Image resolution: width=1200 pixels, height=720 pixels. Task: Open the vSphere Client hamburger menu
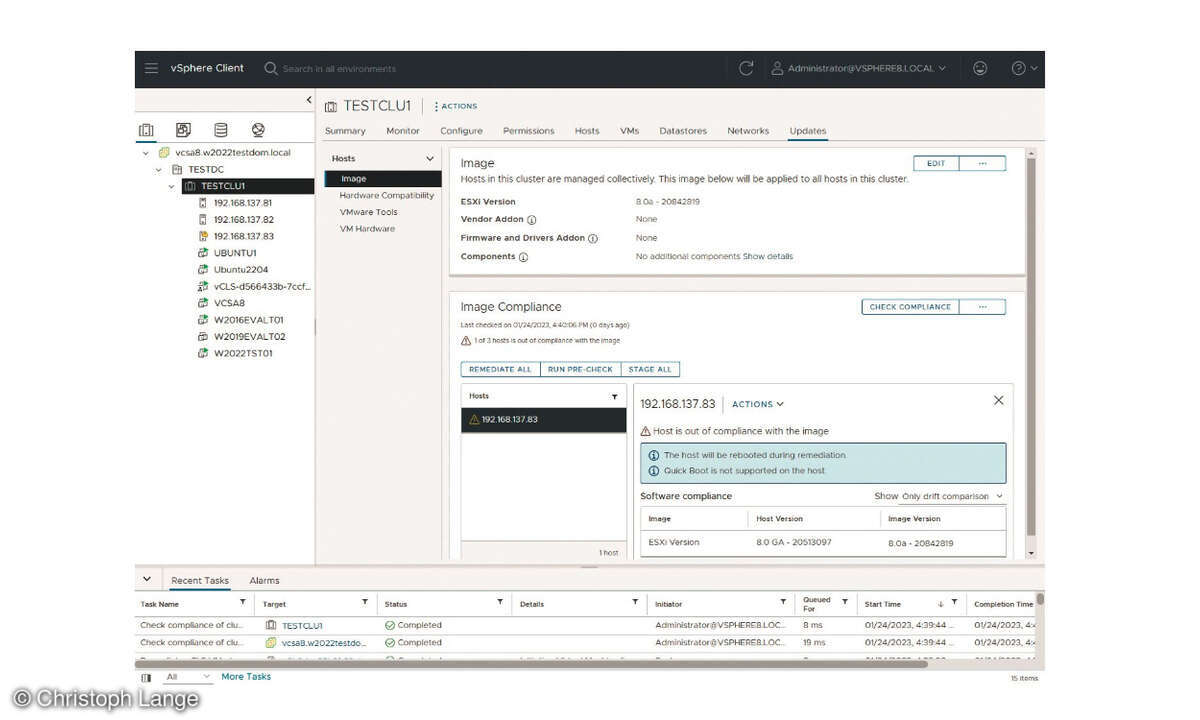(x=151, y=68)
